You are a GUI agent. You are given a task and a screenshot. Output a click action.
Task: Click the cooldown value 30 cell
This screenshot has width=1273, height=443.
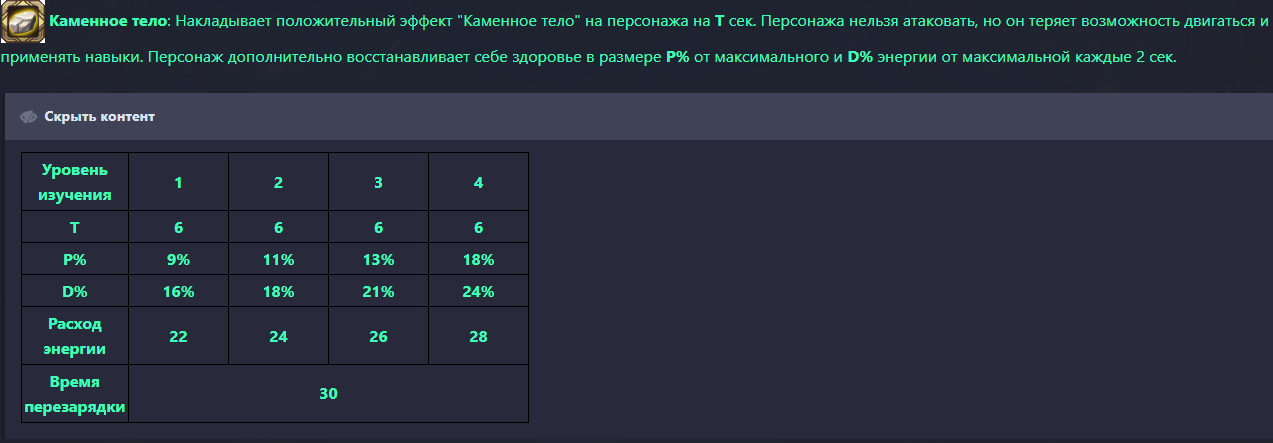(328, 394)
